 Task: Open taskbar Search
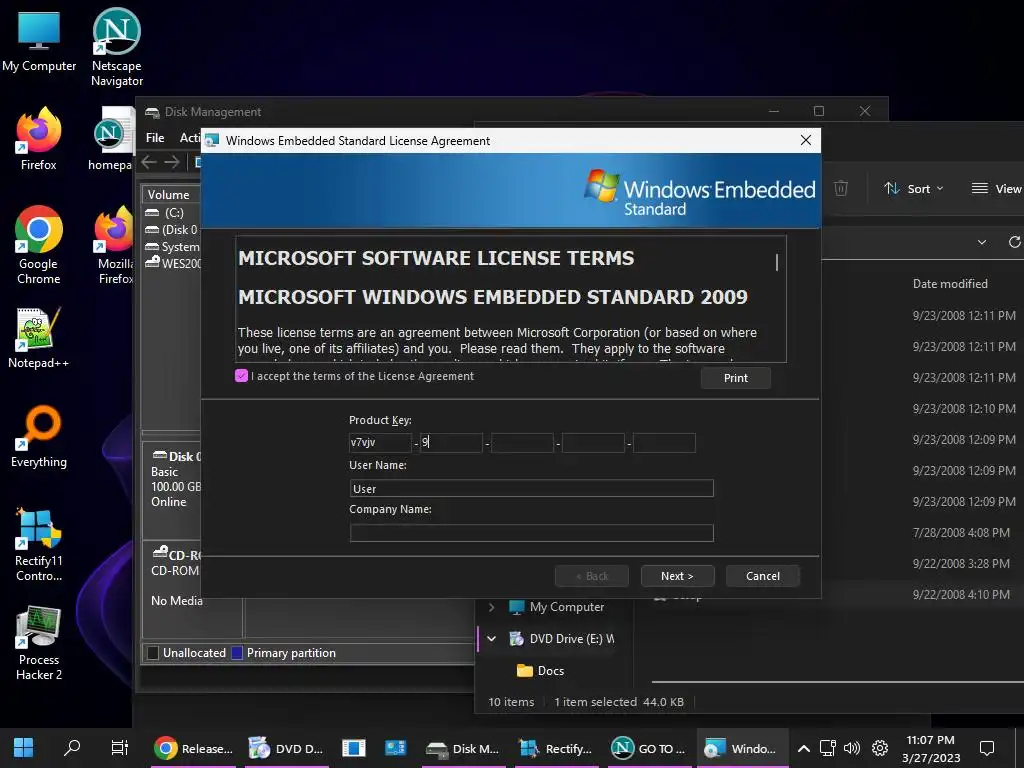[72, 748]
